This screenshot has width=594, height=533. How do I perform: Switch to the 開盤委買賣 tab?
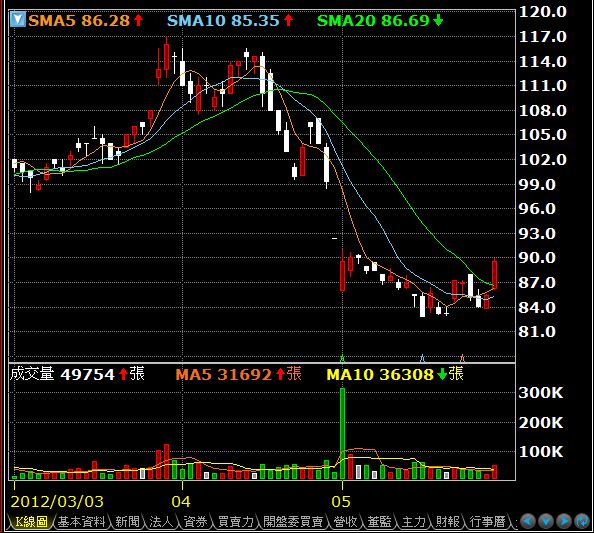tap(293, 522)
